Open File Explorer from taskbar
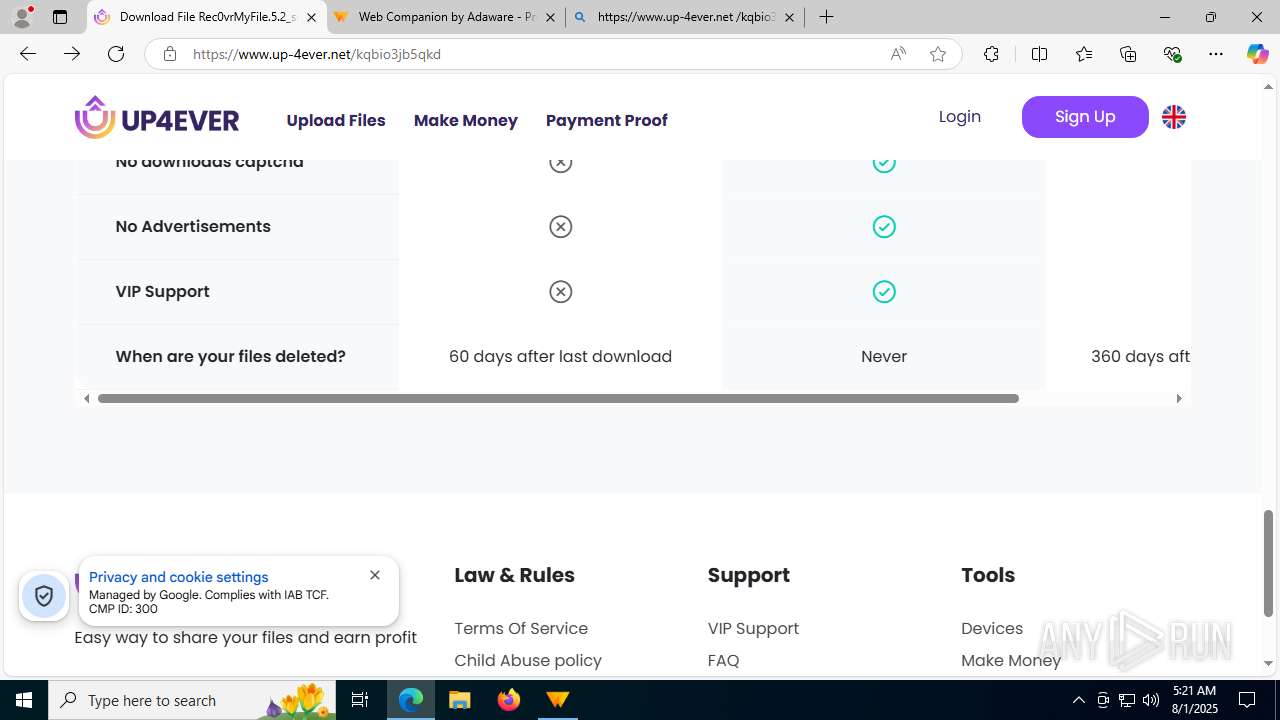1280x720 pixels. point(460,700)
